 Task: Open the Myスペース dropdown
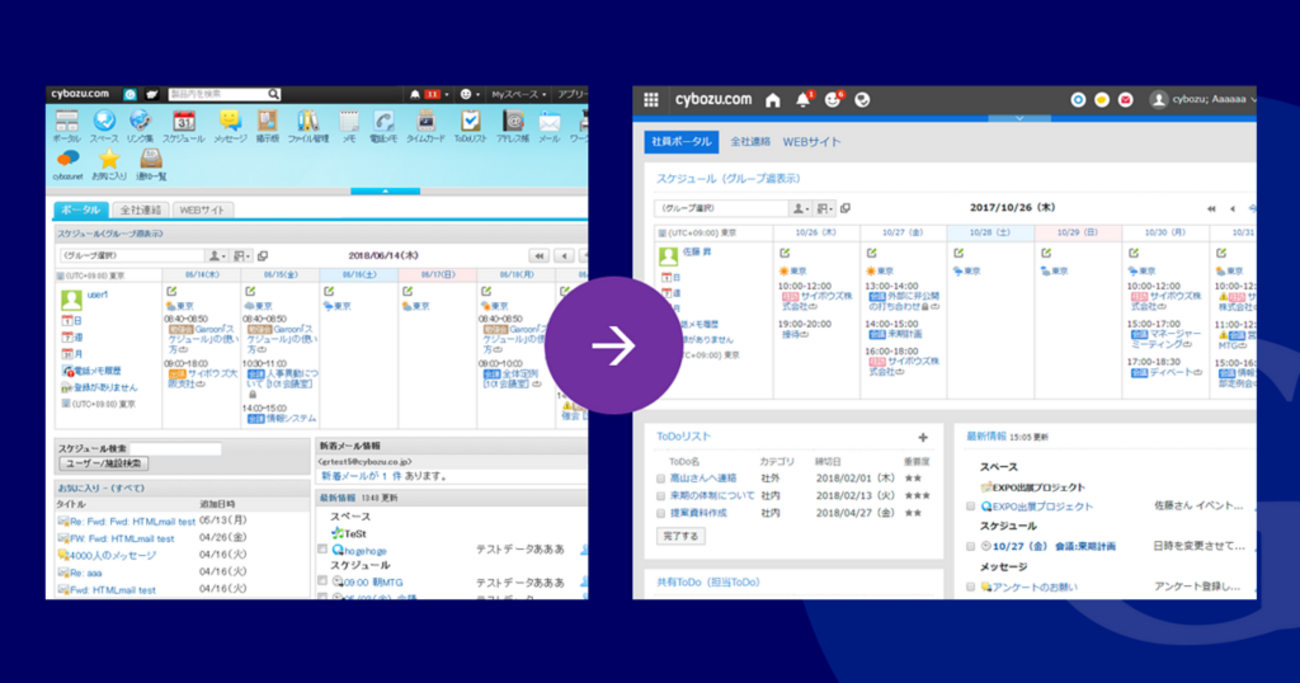[518, 94]
